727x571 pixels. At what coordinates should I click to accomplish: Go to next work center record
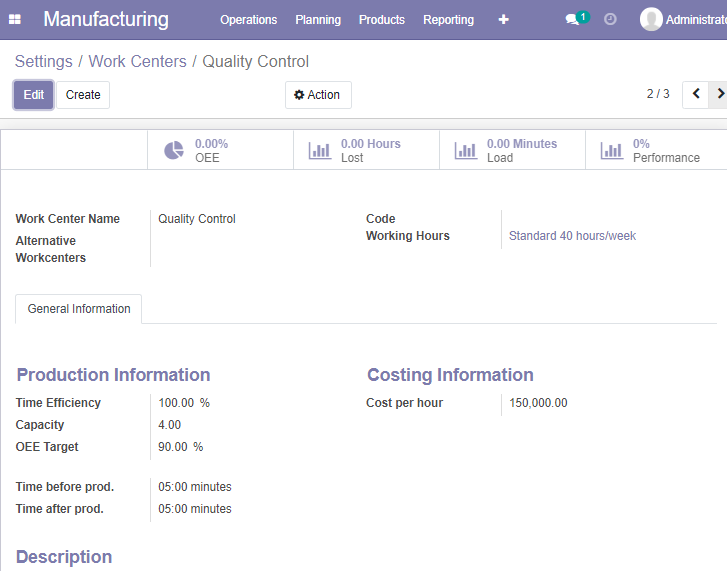pos(719,95)
